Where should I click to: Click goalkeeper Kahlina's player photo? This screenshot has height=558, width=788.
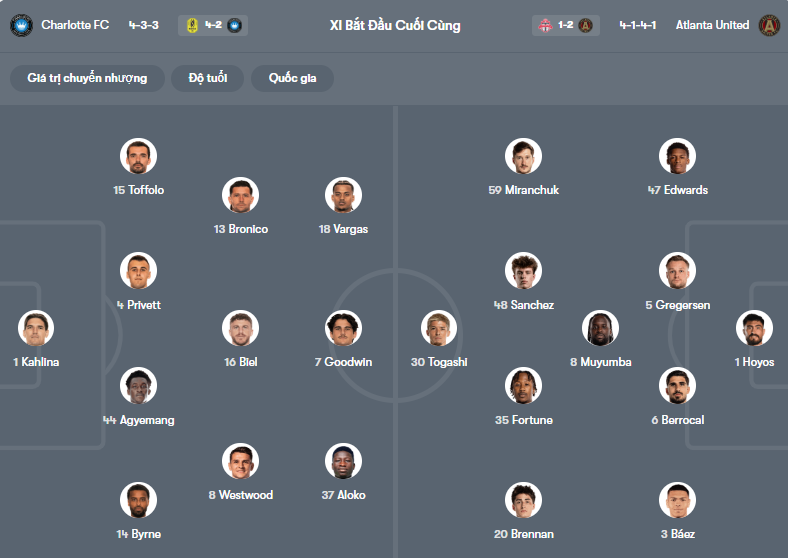click(x=36, y=328)
